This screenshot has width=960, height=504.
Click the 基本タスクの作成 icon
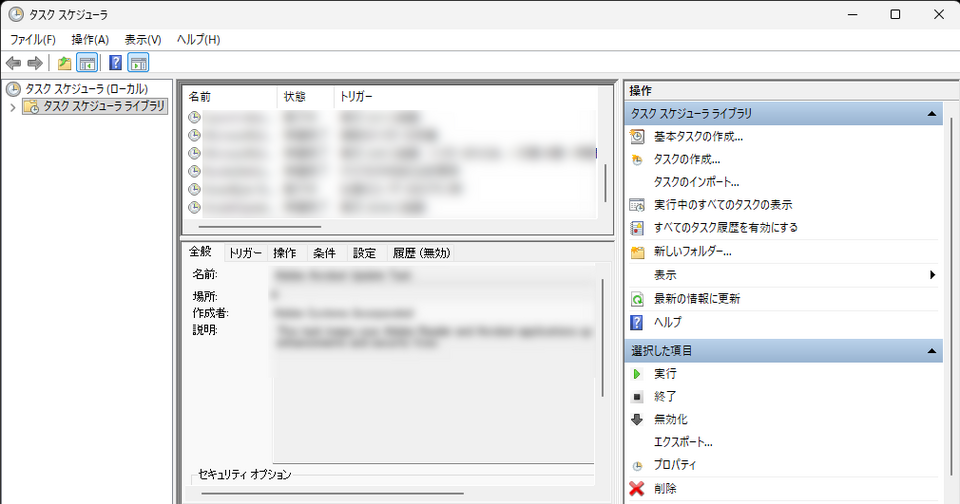(637, 137)
